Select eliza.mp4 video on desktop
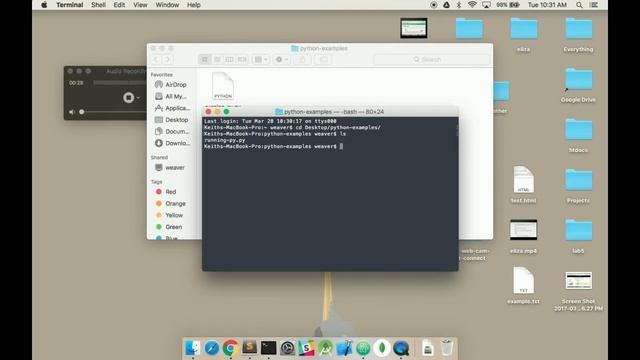Viewport: 640px width, 360px height. coord(524,237)
